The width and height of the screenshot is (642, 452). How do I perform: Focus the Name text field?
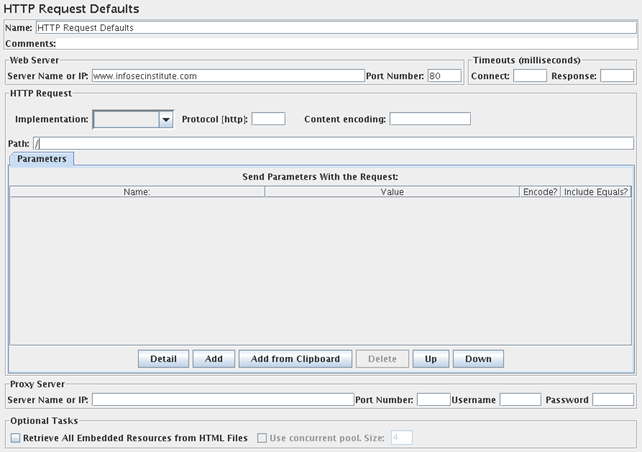coord(335,28)
